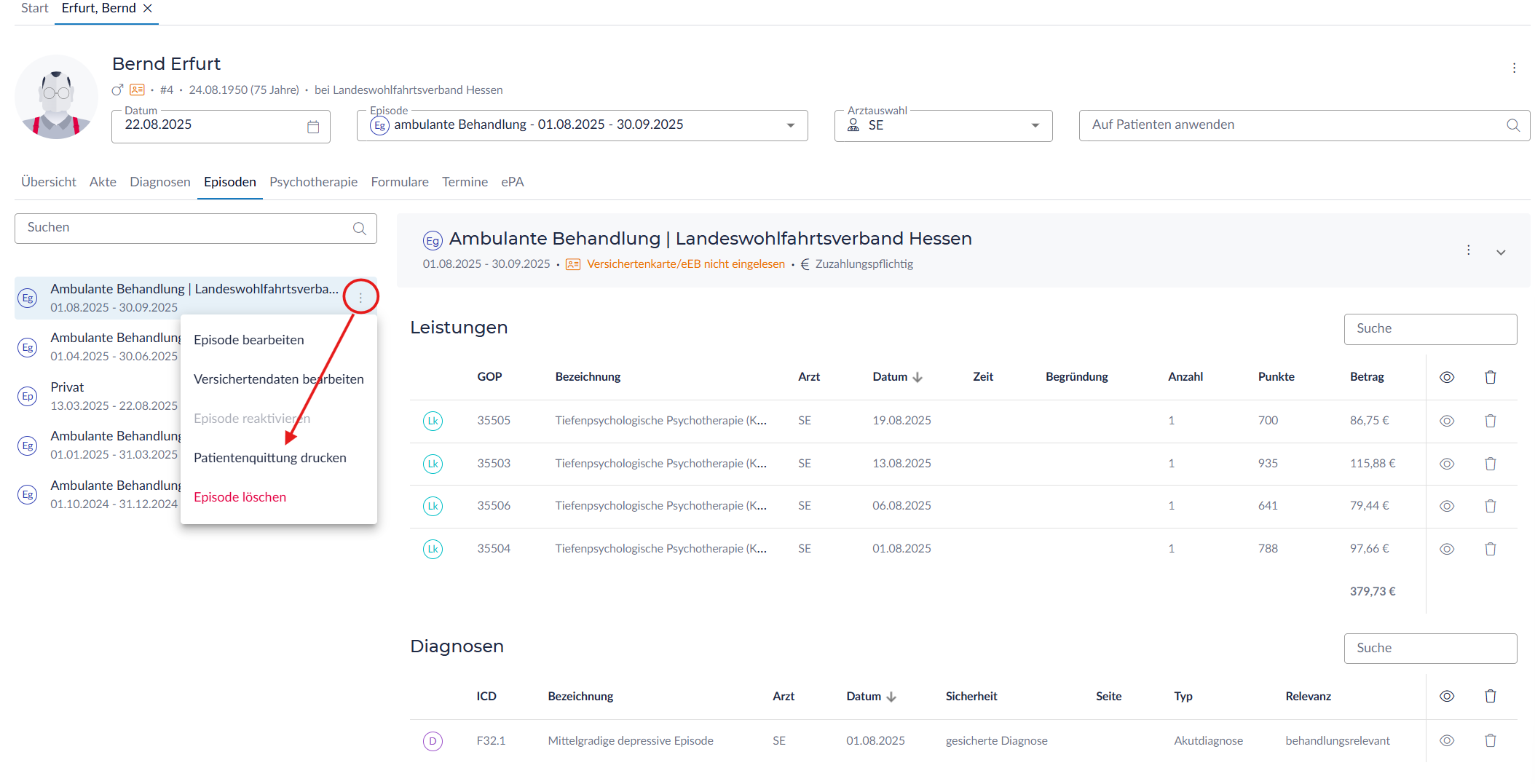Toggle eye icon in Leistungen header
Screen dimensions: 1535x784
click(x=1446, y=377)
